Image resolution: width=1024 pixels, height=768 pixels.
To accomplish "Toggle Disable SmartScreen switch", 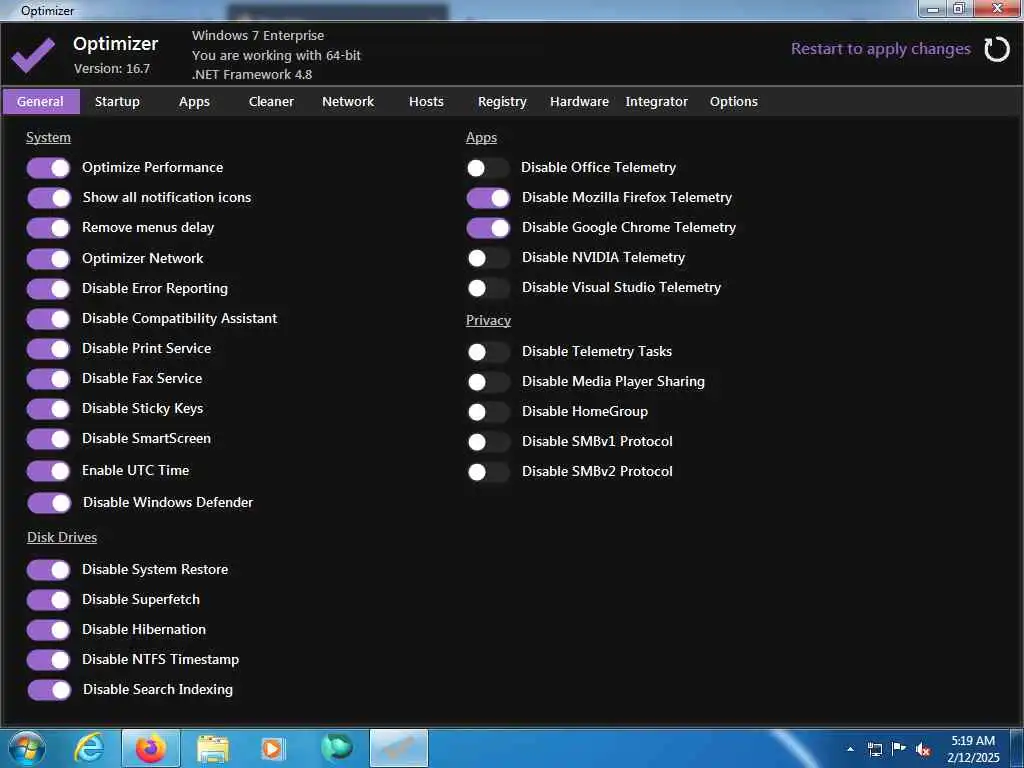I will click(49, 439).
